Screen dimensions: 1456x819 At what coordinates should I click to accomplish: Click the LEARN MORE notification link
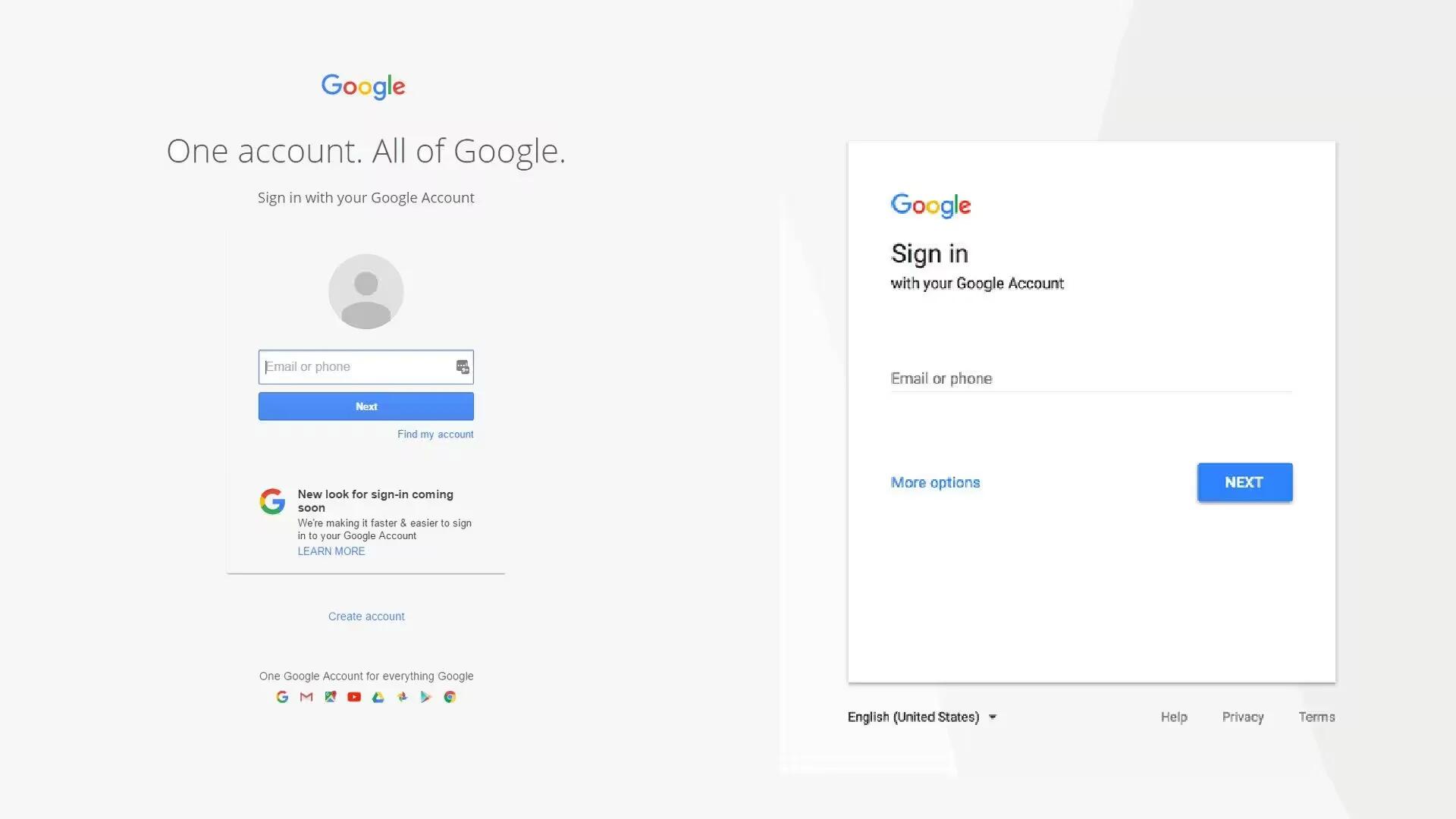[330, 551]
